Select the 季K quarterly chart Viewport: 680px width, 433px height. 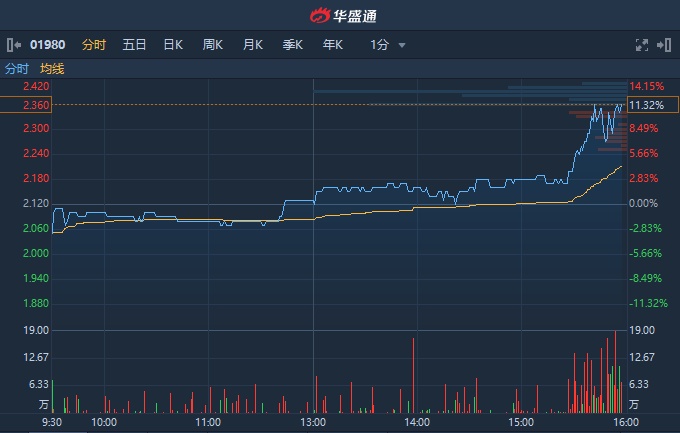click(x=292, y=45)
